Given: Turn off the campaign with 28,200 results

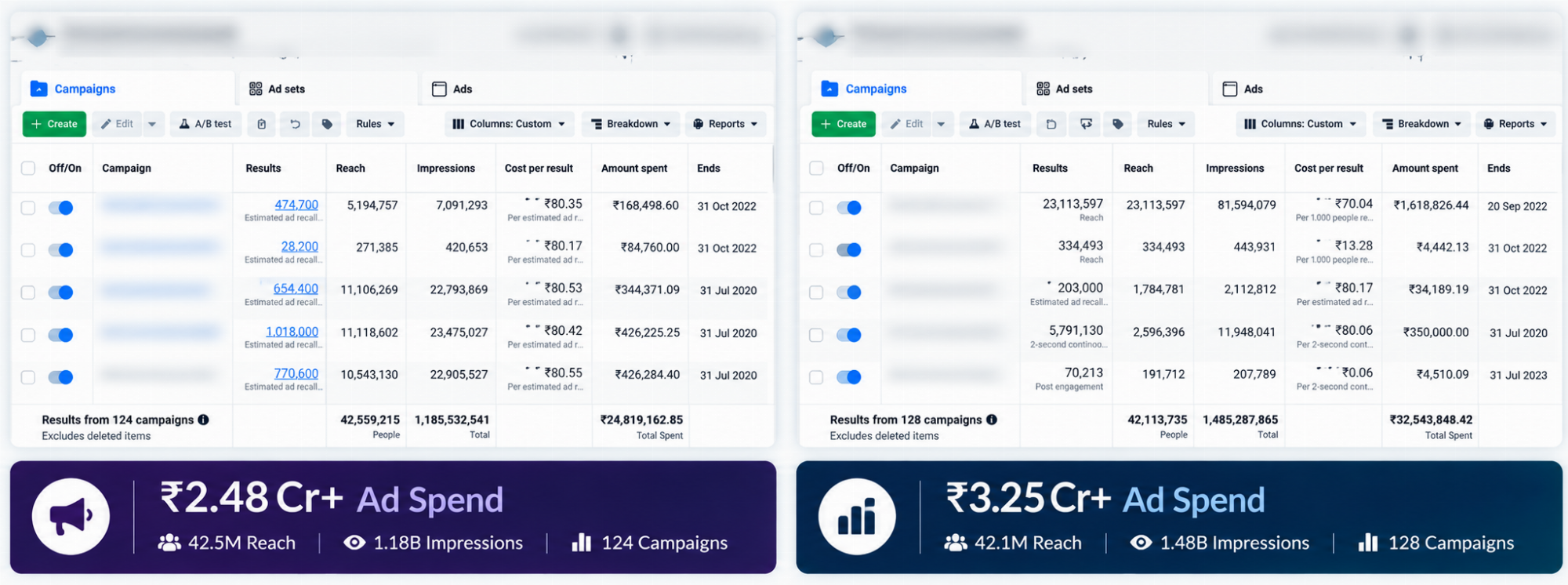Looking at the screenshot, I should (60, 250).
